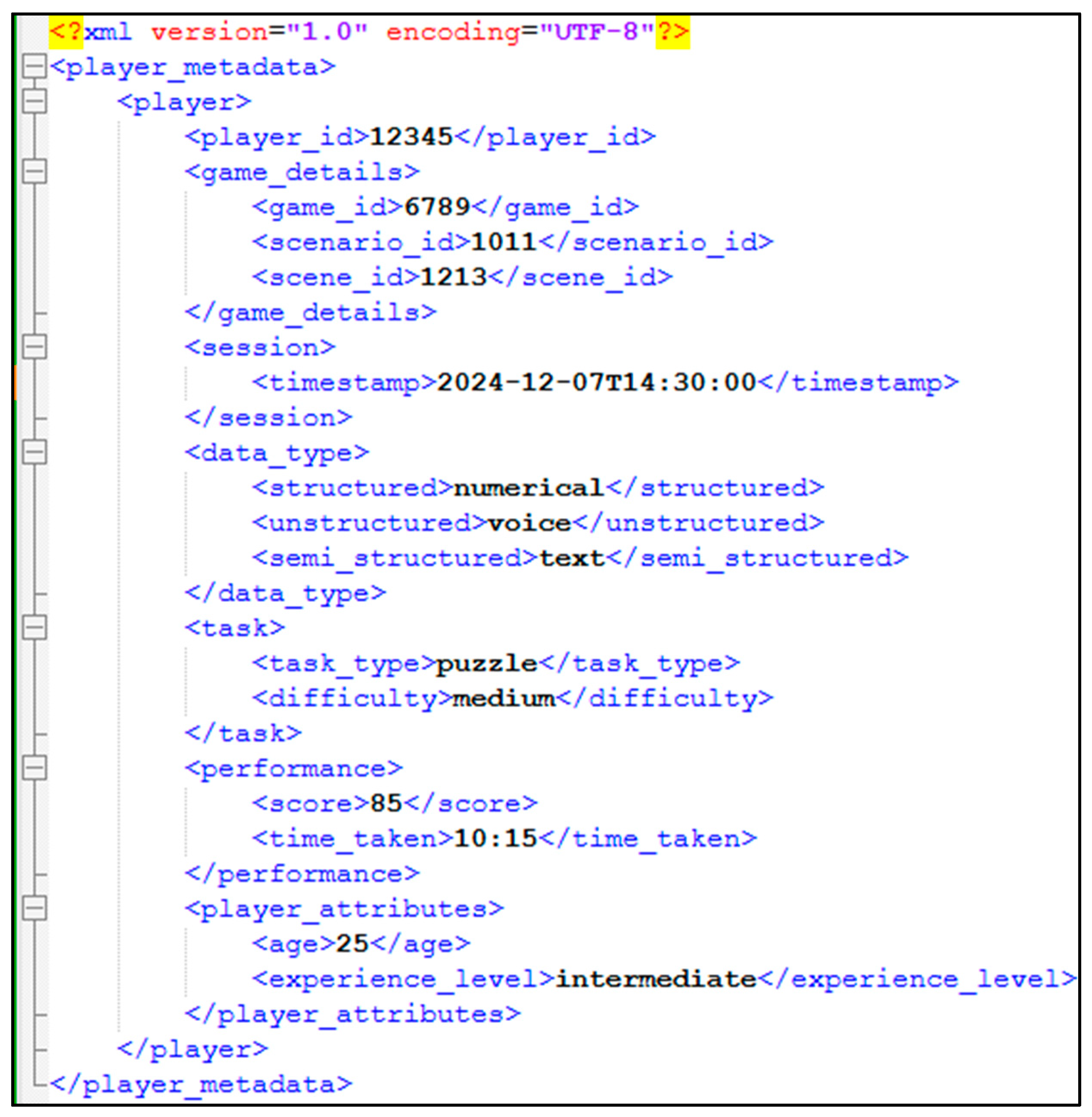
Task: Click the unstructured value voice
Action: click(x=529, y=523)
